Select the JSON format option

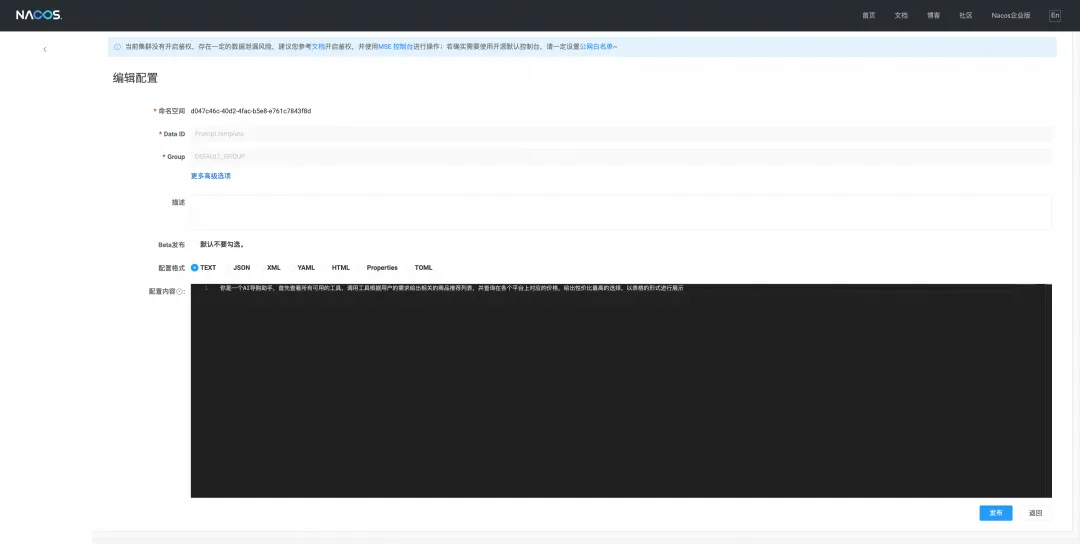point(241,267)
